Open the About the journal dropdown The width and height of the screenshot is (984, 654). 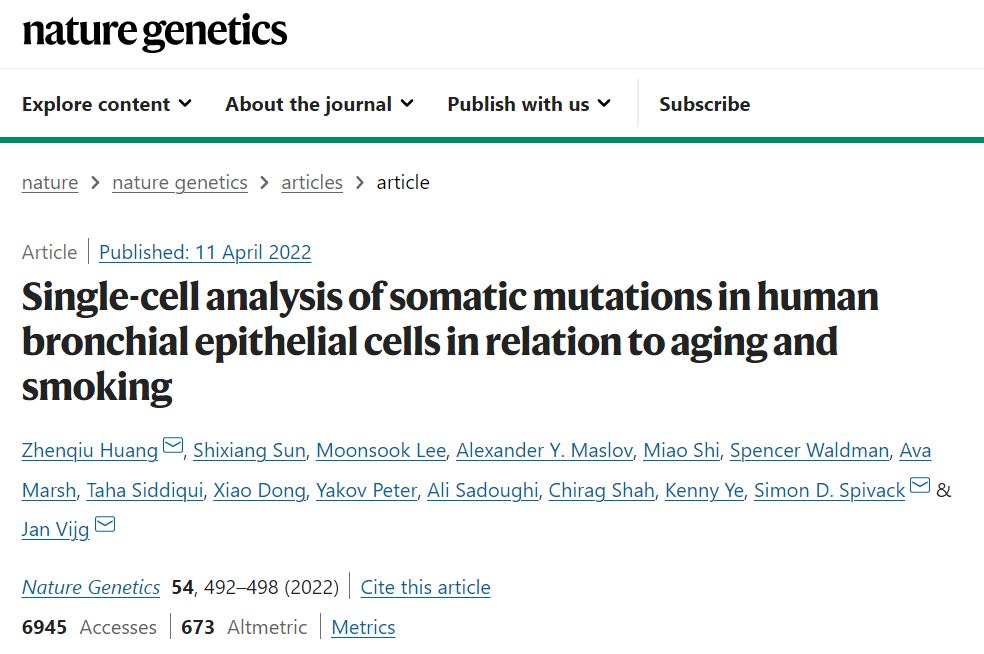(x=319, y=104)
